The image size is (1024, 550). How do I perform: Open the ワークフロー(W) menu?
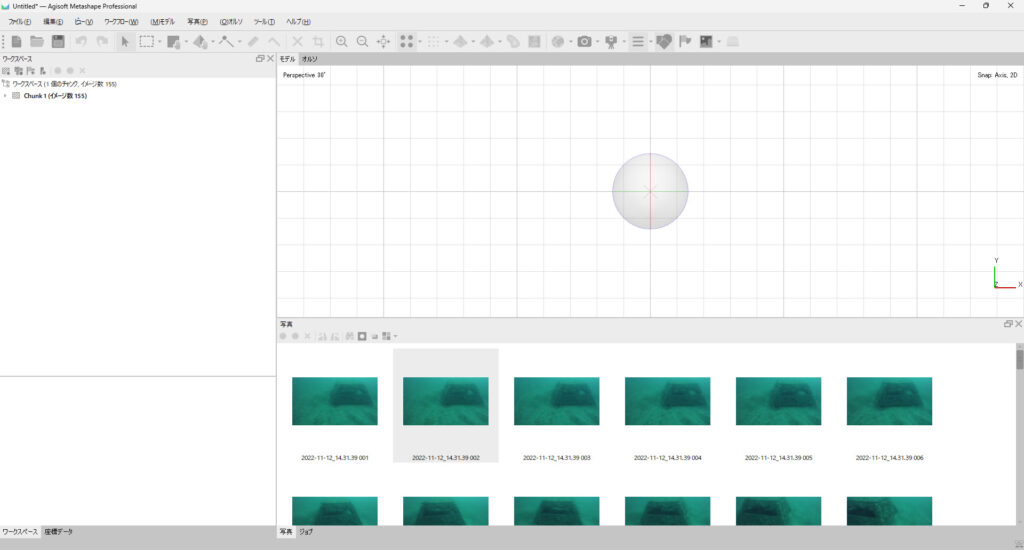click(121, 22)
